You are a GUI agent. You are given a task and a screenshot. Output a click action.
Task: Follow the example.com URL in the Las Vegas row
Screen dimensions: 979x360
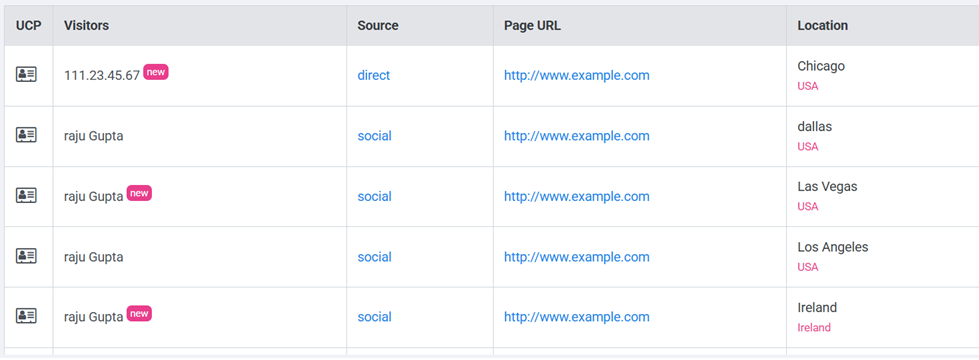[577, 197]
